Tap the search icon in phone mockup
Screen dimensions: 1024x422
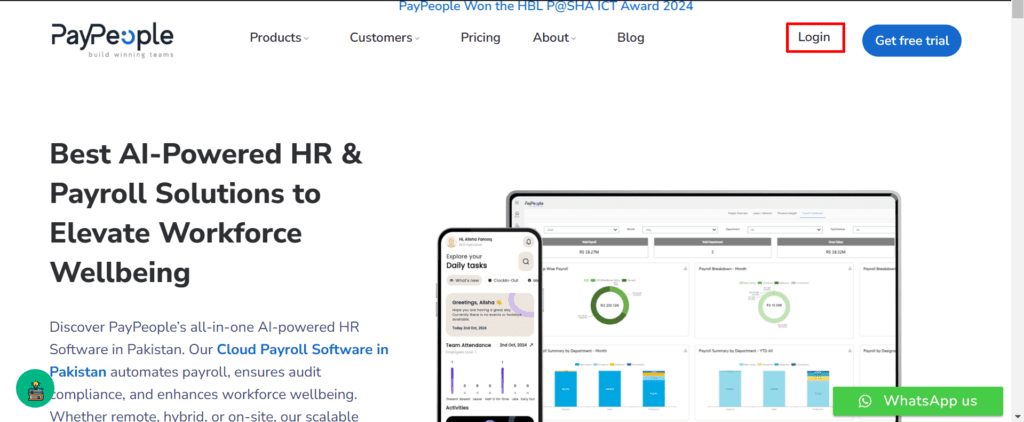coord(525,261)
